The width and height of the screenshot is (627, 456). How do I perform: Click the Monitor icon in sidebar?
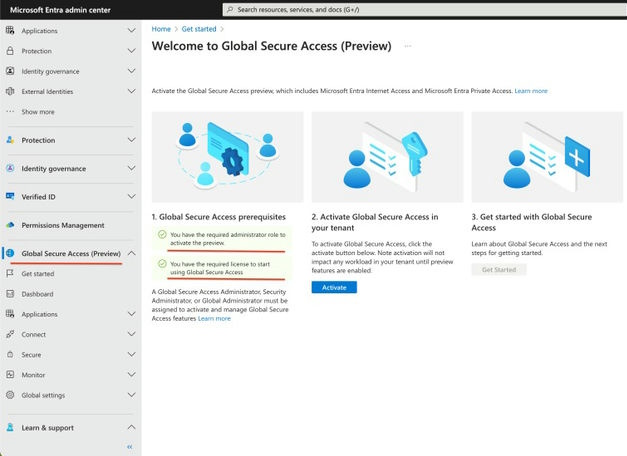coord(10,375)
